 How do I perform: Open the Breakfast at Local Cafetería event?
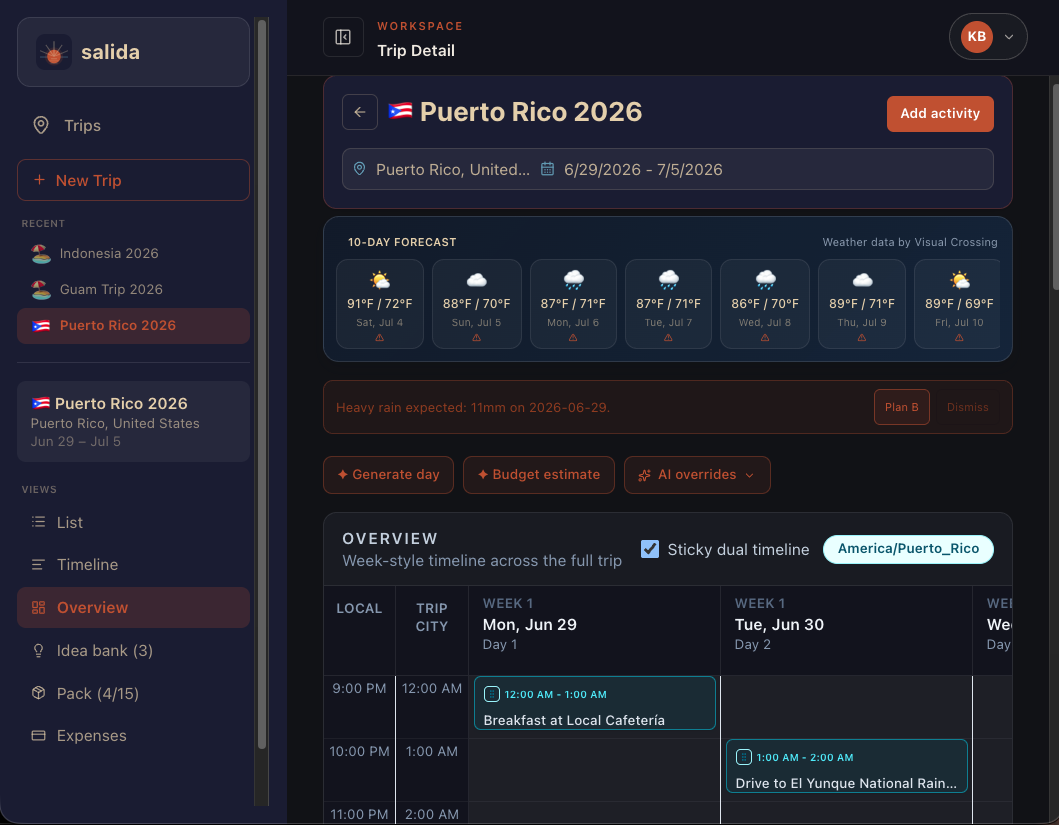click(x=595, y=703)
